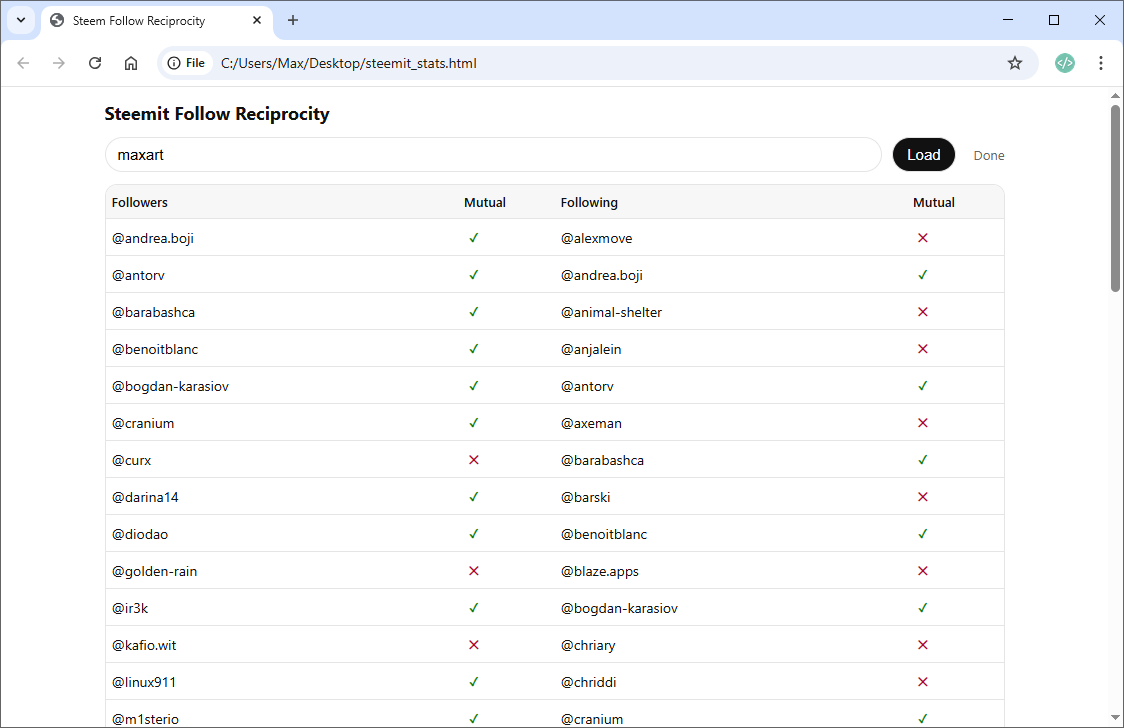1124x728 pixels.
Task: Bookmark this page with the star icon
Action: 1015,63
